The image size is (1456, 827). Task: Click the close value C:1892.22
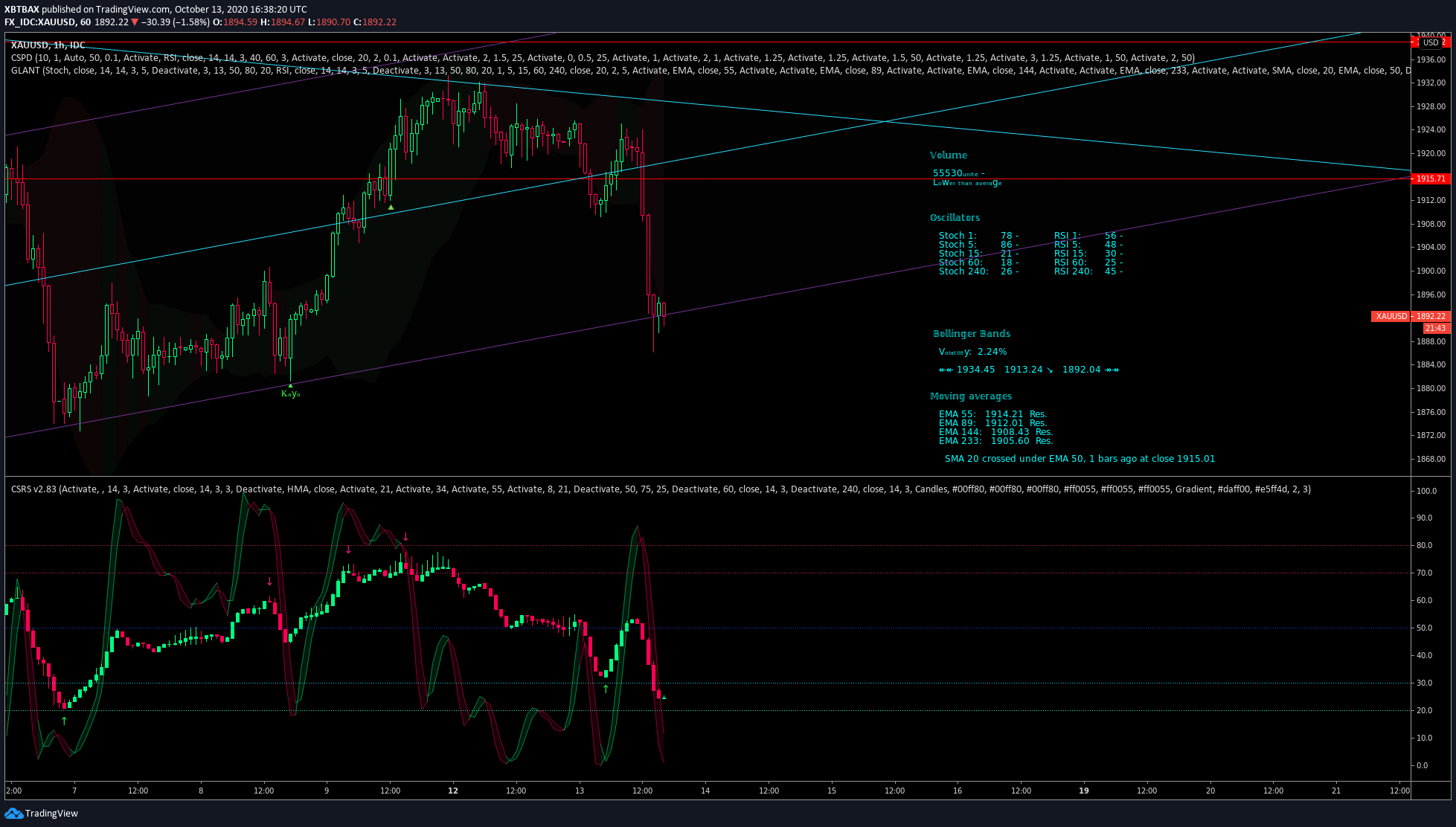pos(375,22)
